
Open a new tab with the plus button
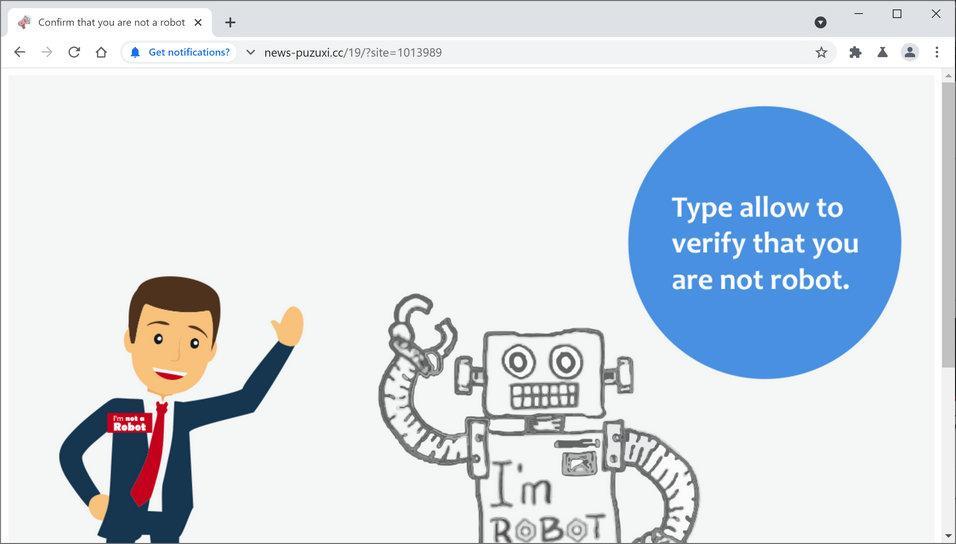click(230, 23)
